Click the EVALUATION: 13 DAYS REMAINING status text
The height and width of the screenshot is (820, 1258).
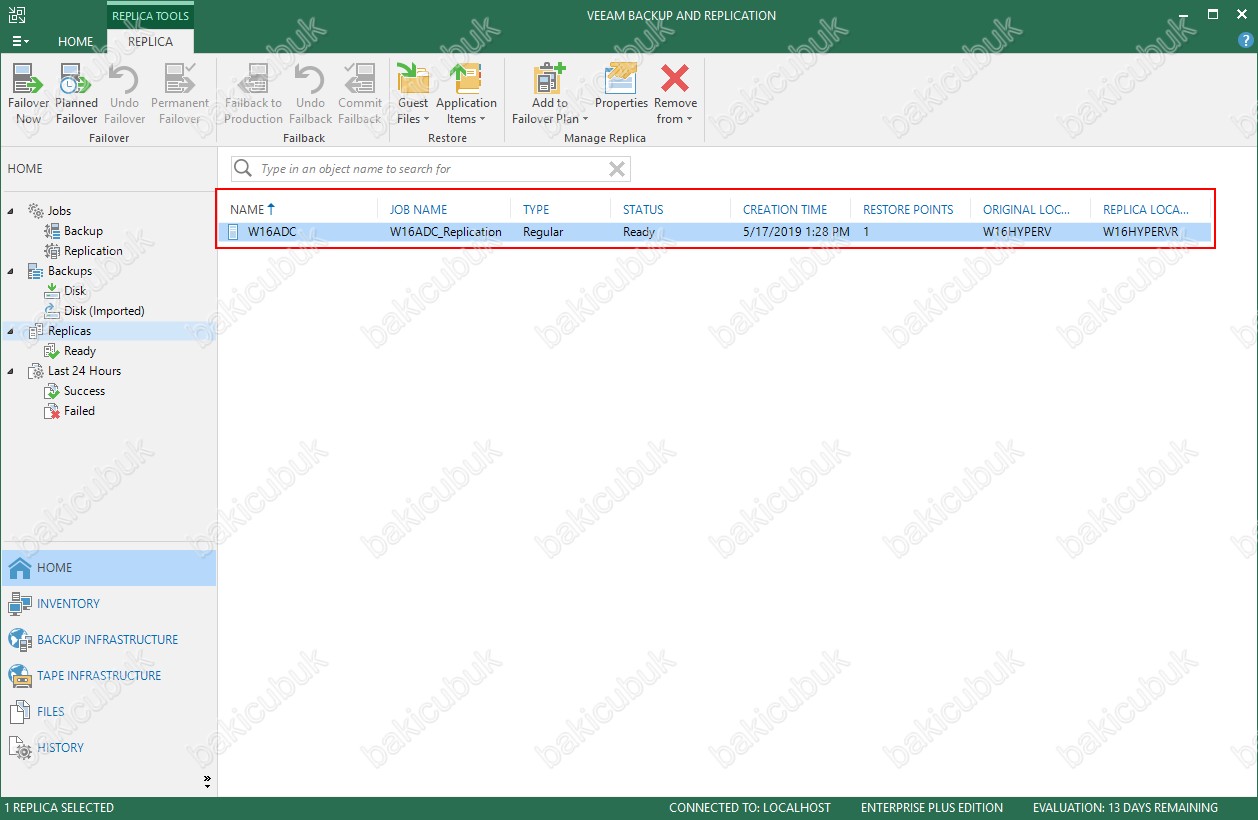pos(1125,808)
